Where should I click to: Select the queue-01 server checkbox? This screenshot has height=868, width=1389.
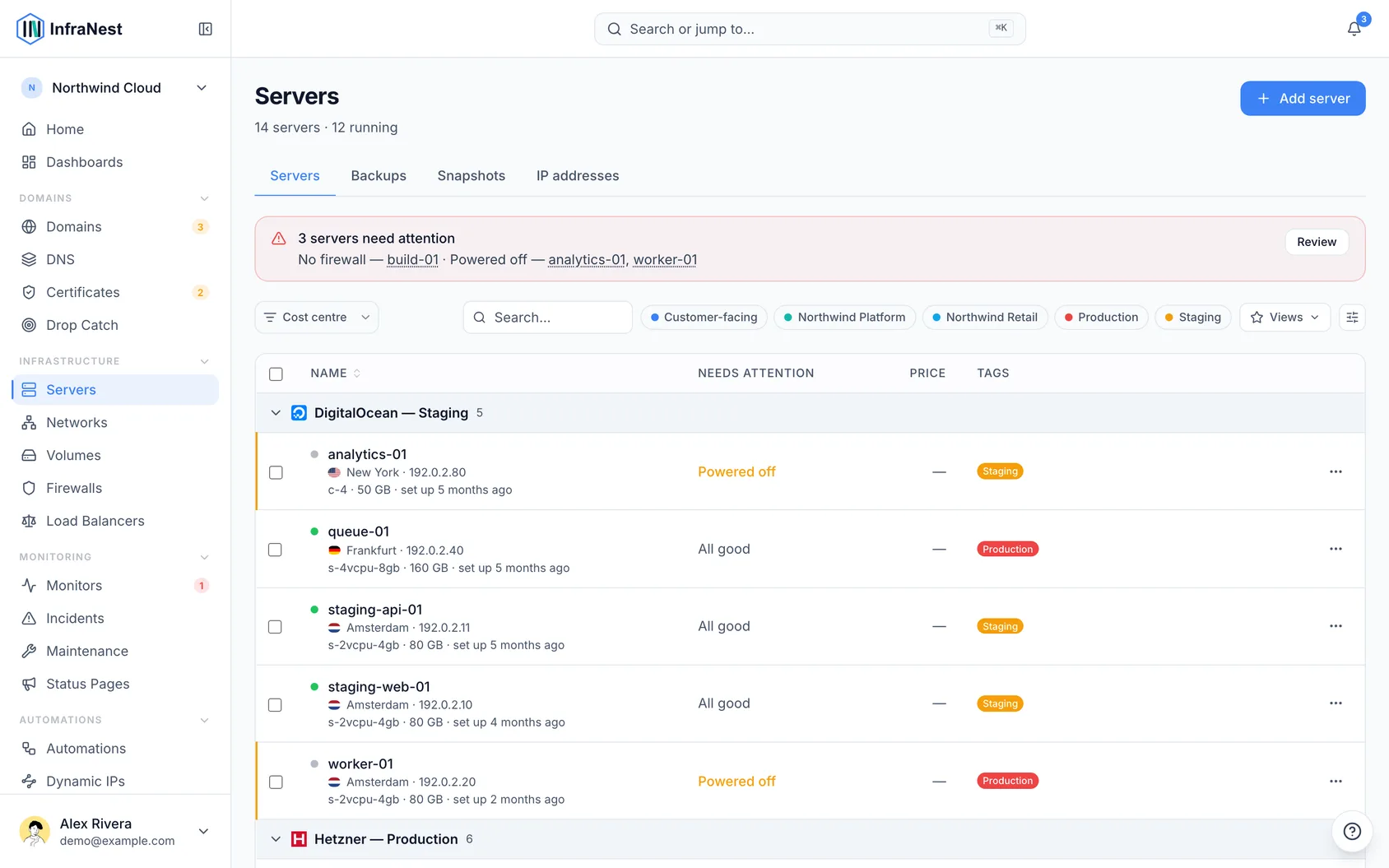276,550
